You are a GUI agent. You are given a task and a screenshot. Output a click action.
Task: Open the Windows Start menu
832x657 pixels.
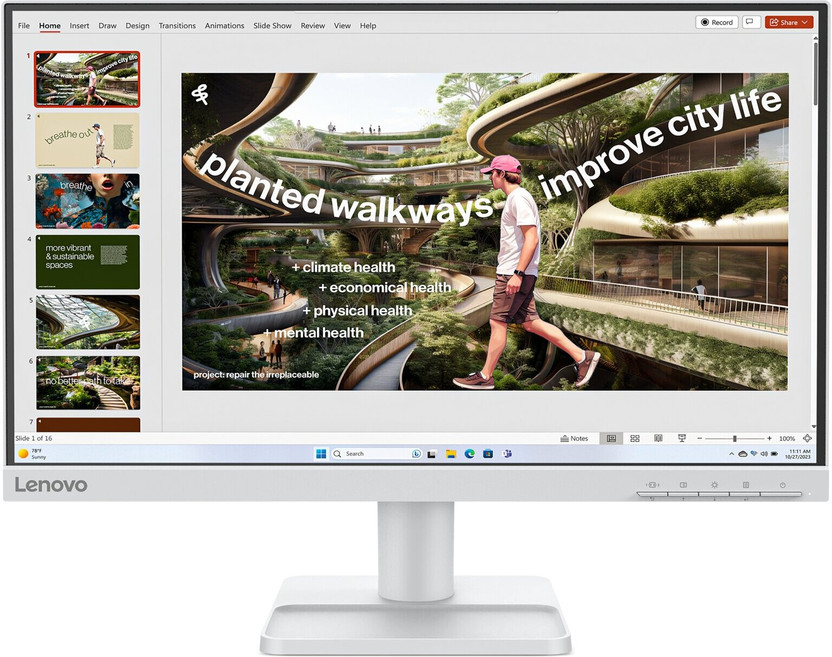click(321, 454)
